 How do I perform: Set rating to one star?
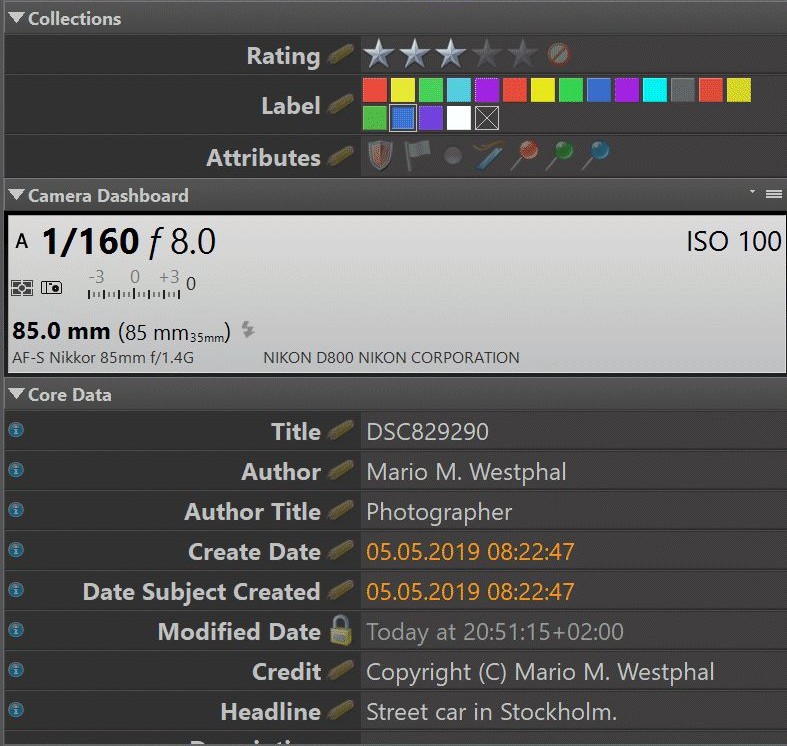click(378, 54)
